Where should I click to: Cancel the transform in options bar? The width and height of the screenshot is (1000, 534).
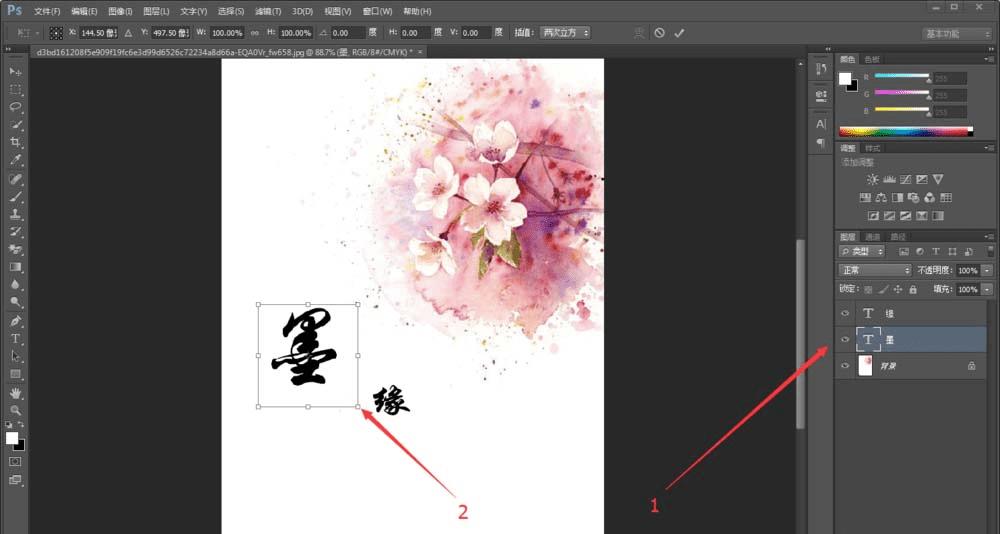click(659, 33)
